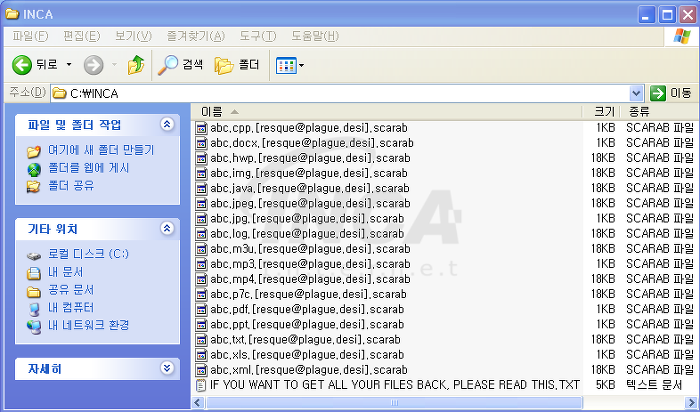Click the local disk (C:) drive icon

(x=33, y=255)
